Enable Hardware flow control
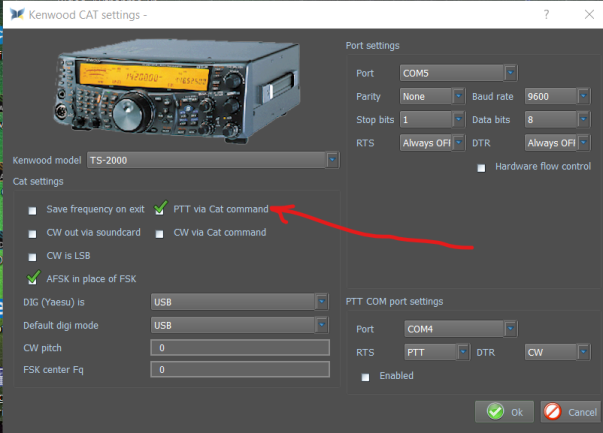Viewport: 603px width, 433px height. click(x=482, y=167)
